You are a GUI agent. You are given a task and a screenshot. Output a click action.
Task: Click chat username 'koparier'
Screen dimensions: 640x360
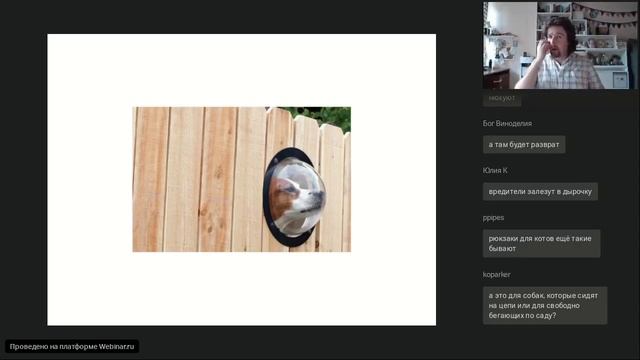pyautogui.click(x=496, y=275)
